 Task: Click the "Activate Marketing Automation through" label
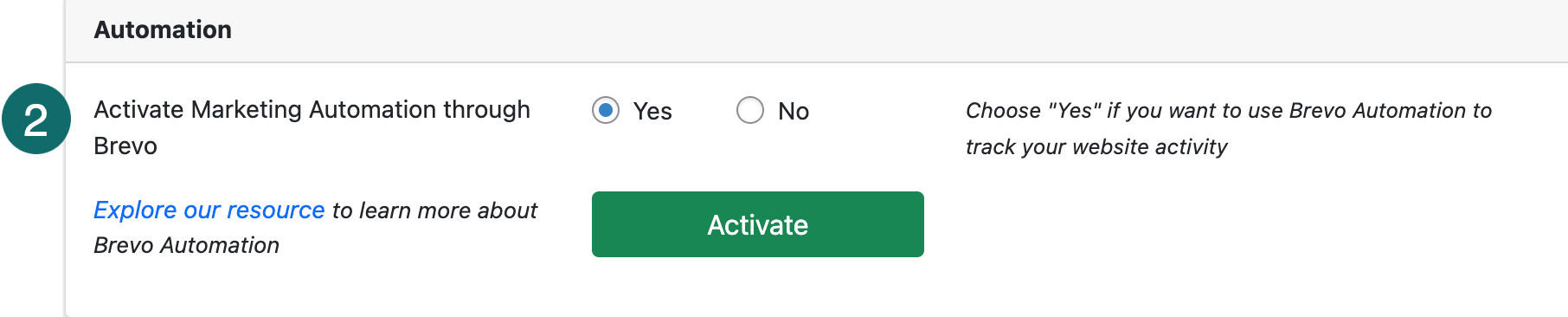[x=312, y=109]
